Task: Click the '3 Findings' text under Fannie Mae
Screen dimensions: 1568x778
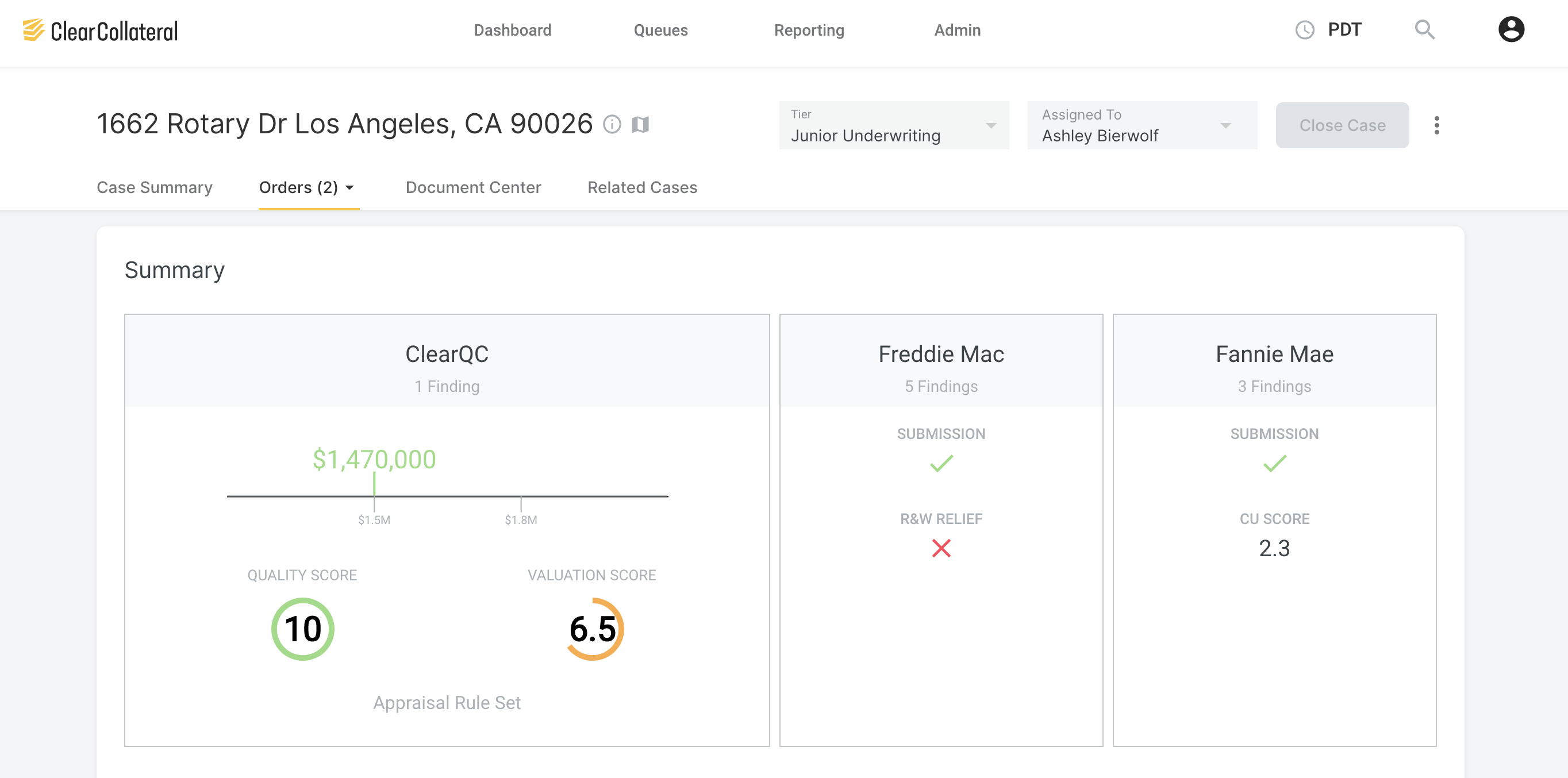Action: pyautogui.click(x=1275, y=386)
